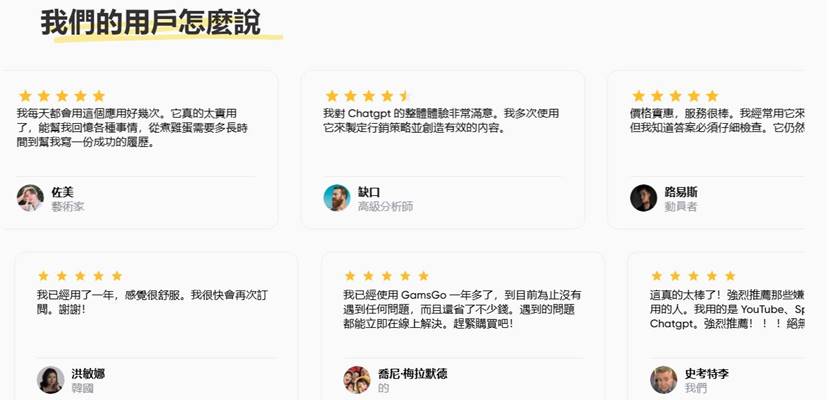
Task: Click the 我們的用戶怎麼說 heading
Action: [x=151, y=22]
